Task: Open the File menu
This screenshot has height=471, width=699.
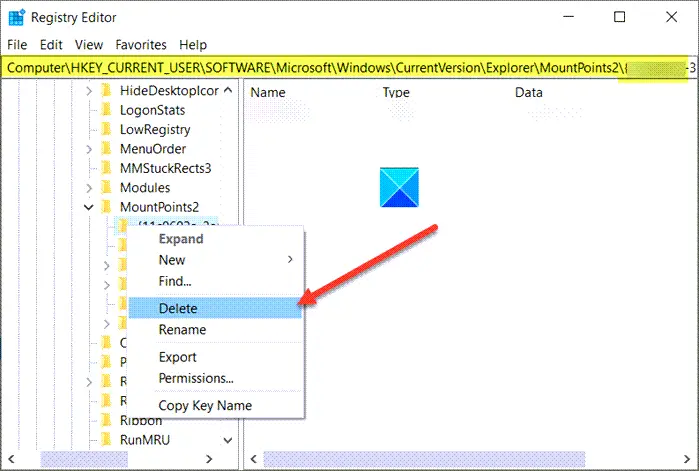Action: (17, 45)
